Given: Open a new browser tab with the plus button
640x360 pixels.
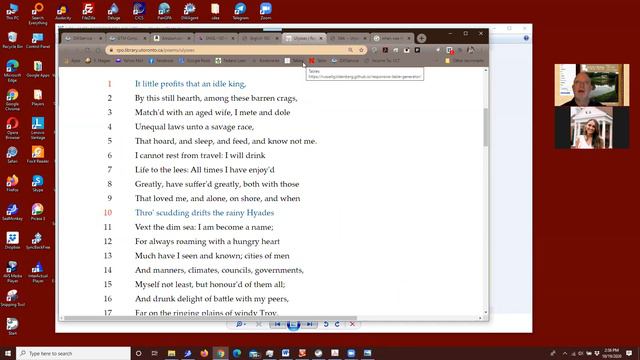Looking at the screenshot, I should pos(422,38).
